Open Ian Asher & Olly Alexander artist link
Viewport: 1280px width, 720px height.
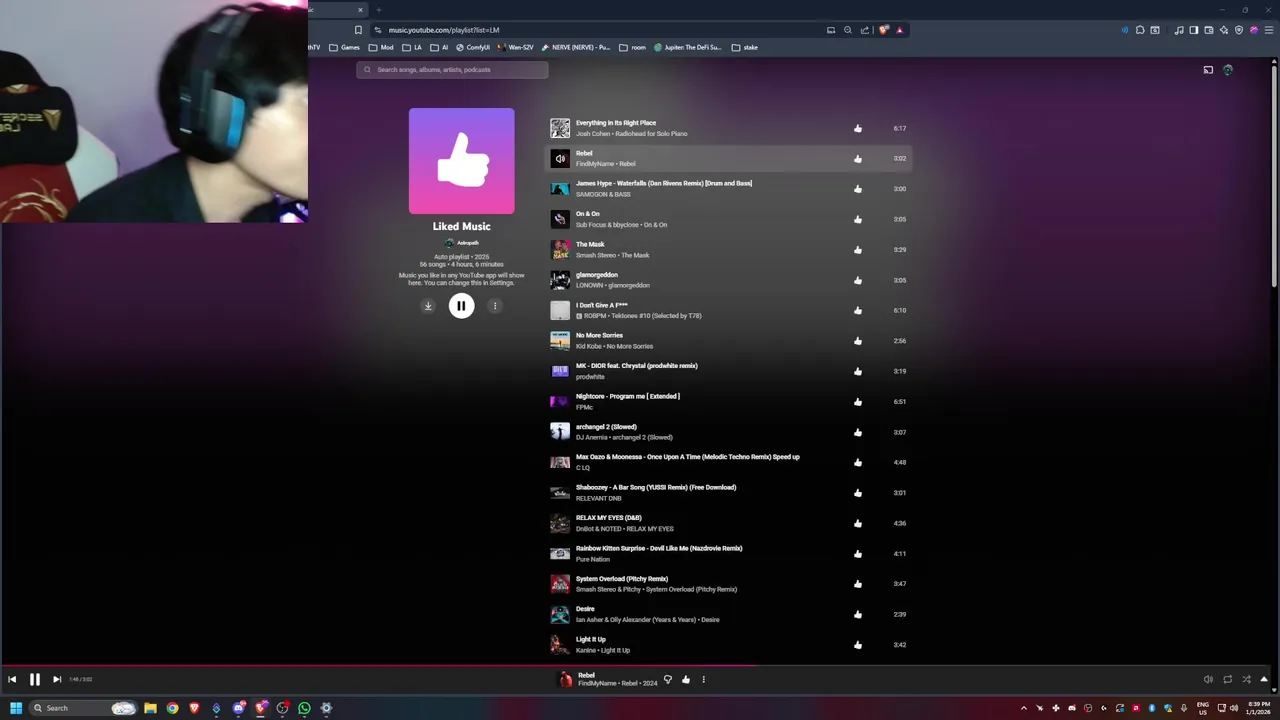[635, 620]
